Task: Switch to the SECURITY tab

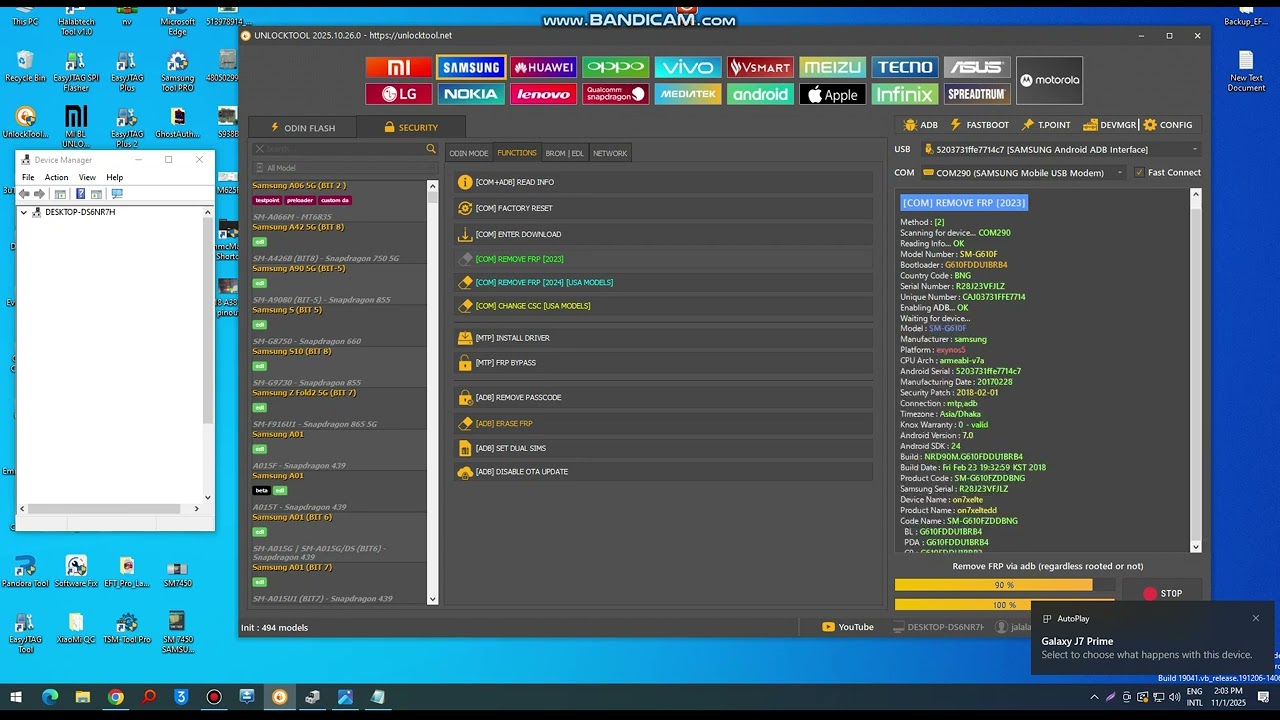Action: point(411,127)
